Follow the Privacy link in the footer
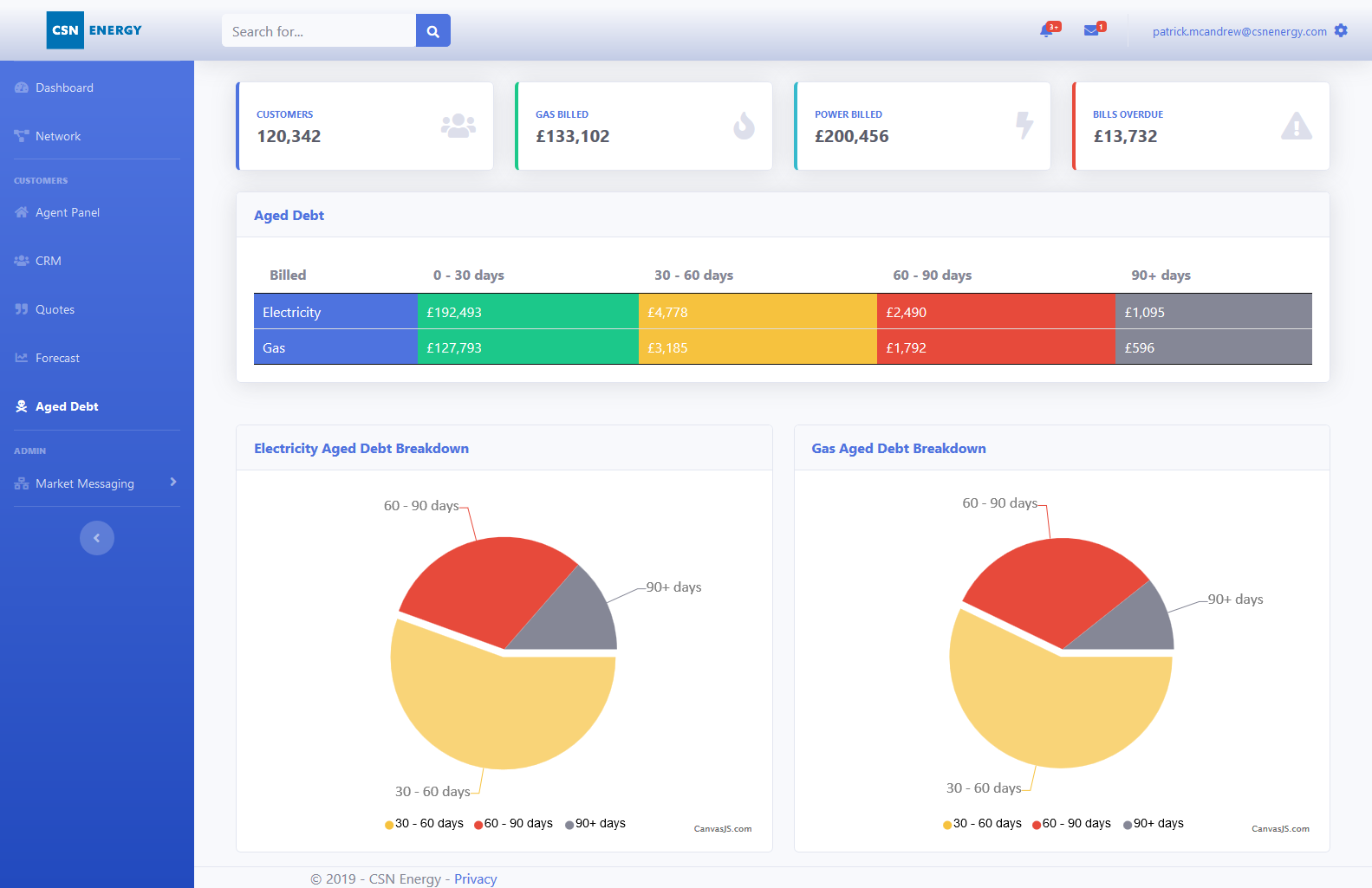 click(475, 878)
